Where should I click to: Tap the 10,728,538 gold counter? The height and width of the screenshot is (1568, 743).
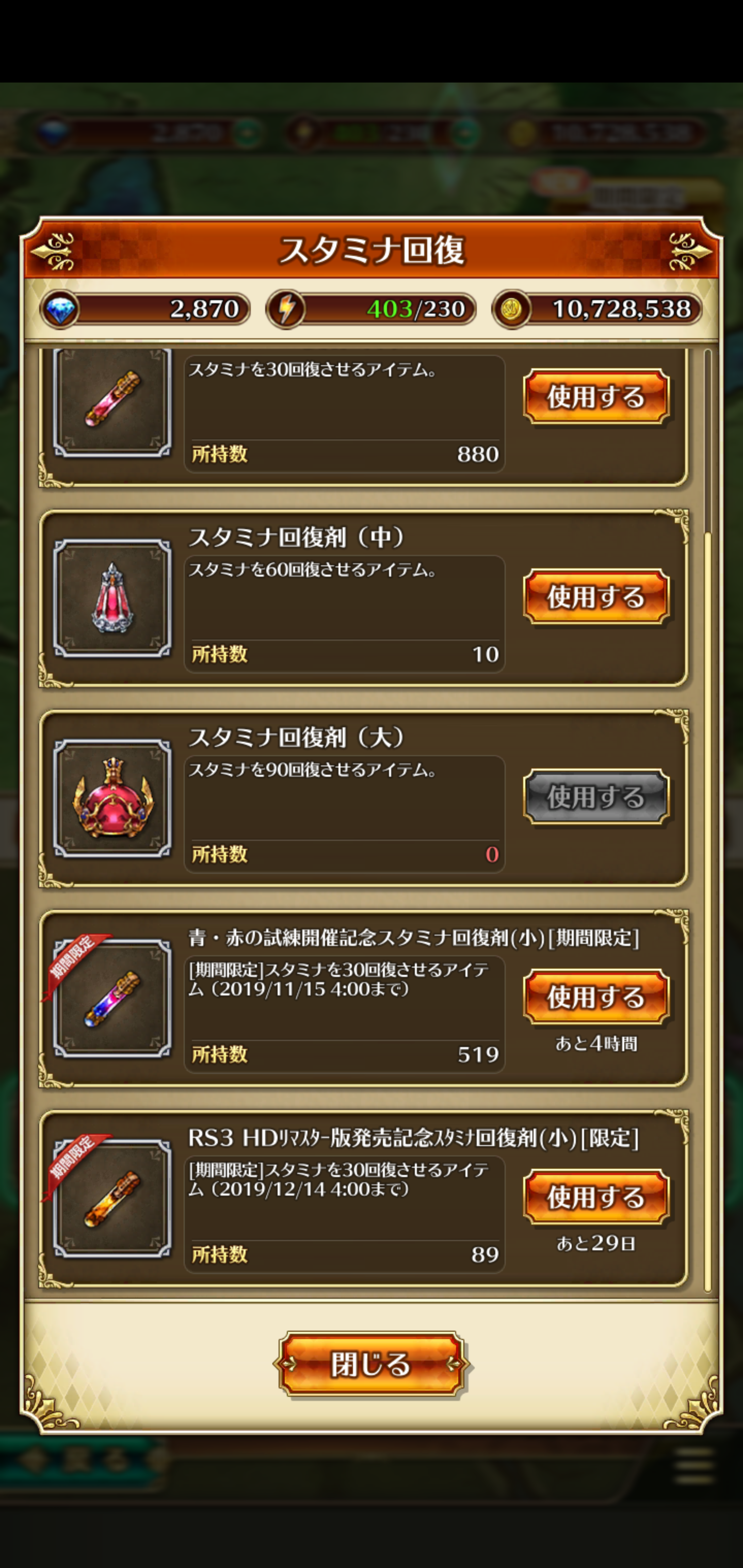coord(597,309)
